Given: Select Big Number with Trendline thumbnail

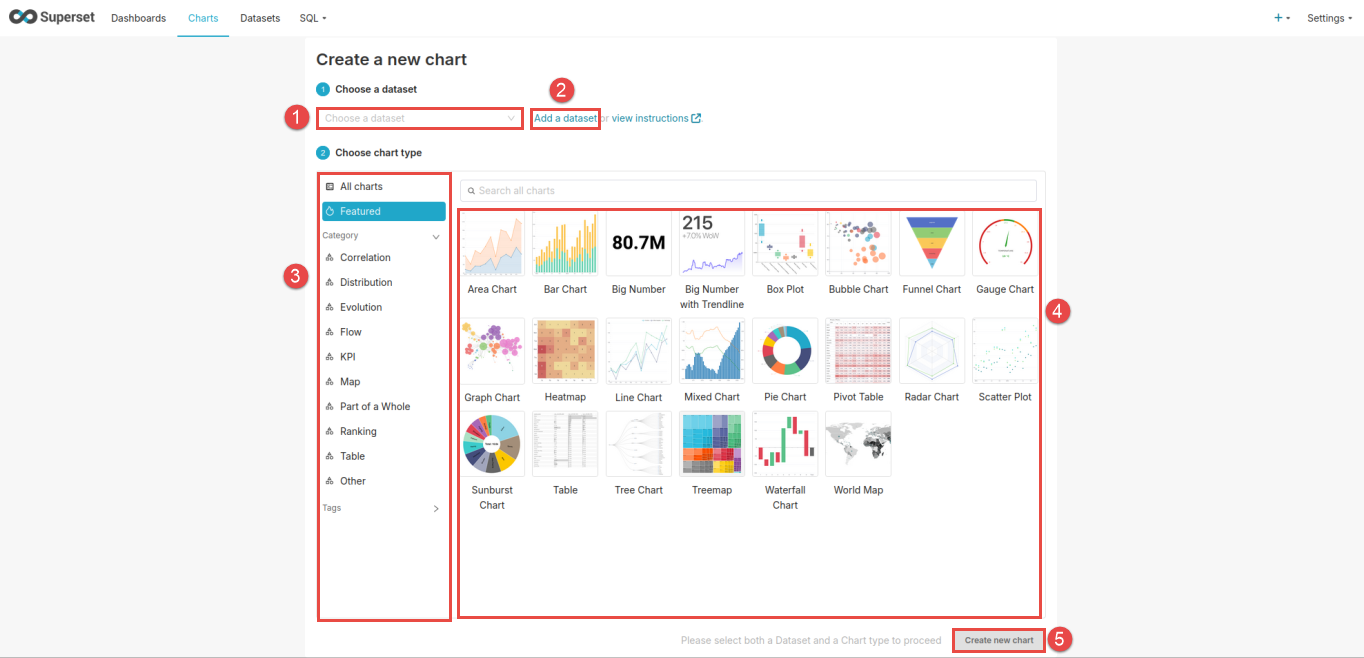Looking at the screenshot, I should (712, 243).
